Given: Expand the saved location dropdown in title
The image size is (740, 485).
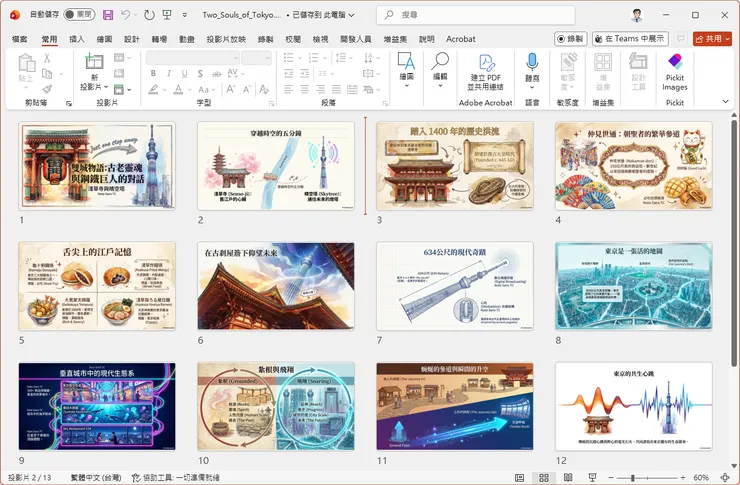Looking at the screenshot, I should point(352,15).
